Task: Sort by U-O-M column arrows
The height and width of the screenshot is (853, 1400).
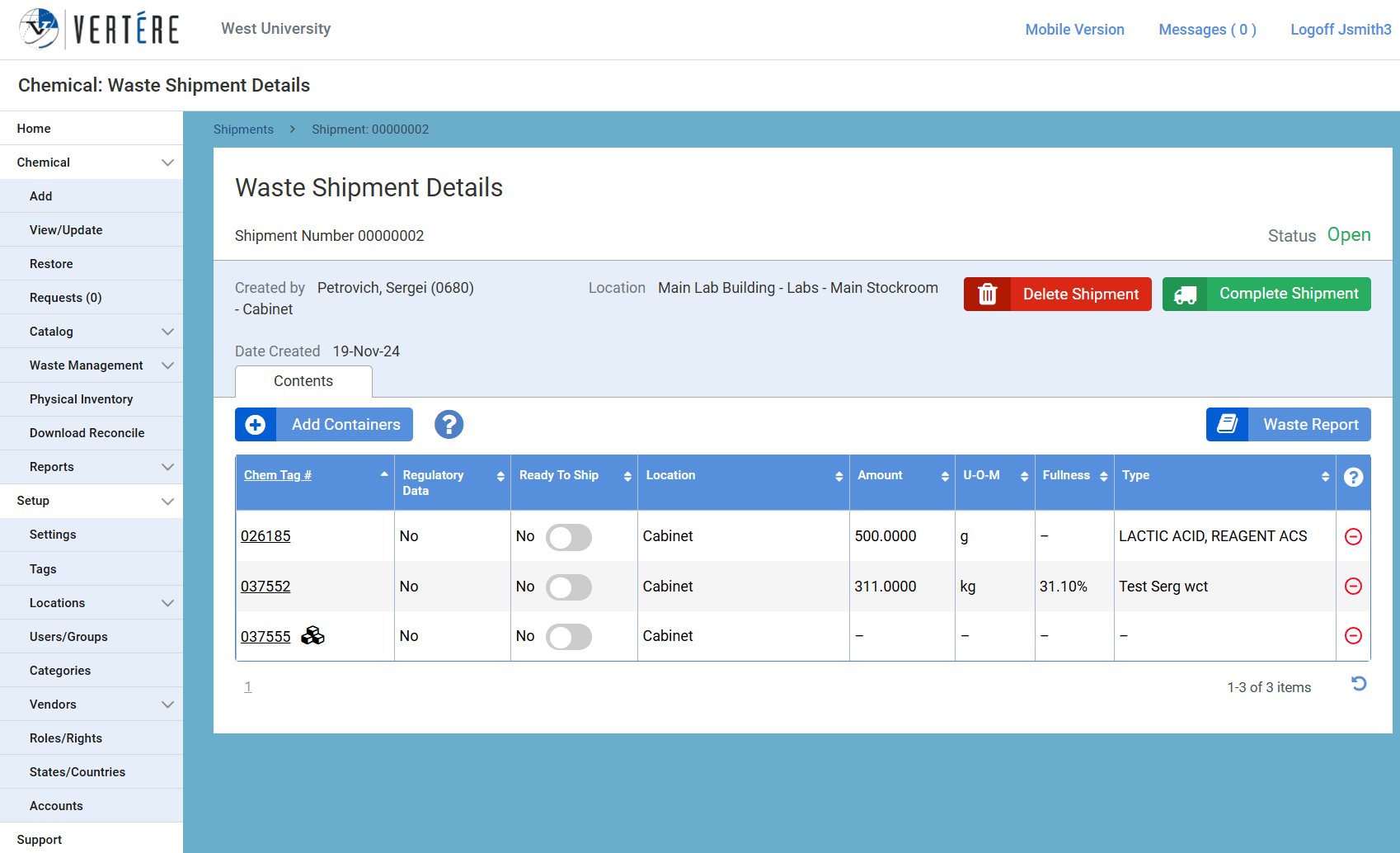Action: coord(1024,477)
